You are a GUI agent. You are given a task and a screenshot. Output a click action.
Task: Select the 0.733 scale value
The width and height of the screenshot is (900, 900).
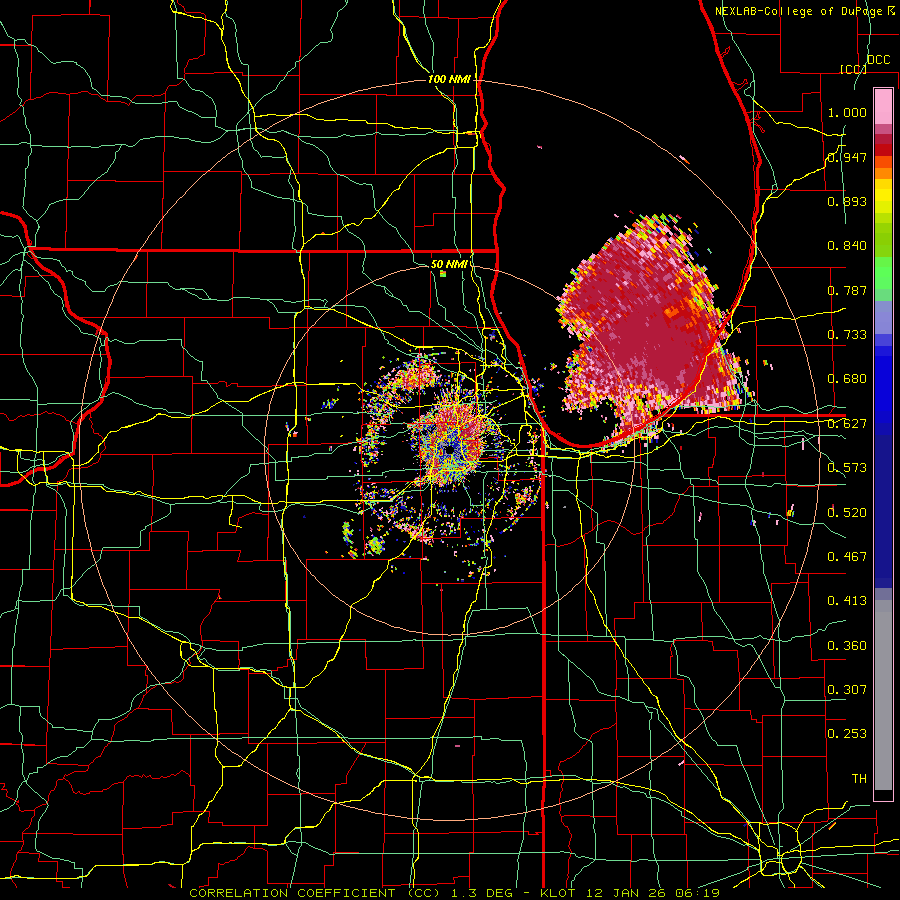[x=847, y=335]
